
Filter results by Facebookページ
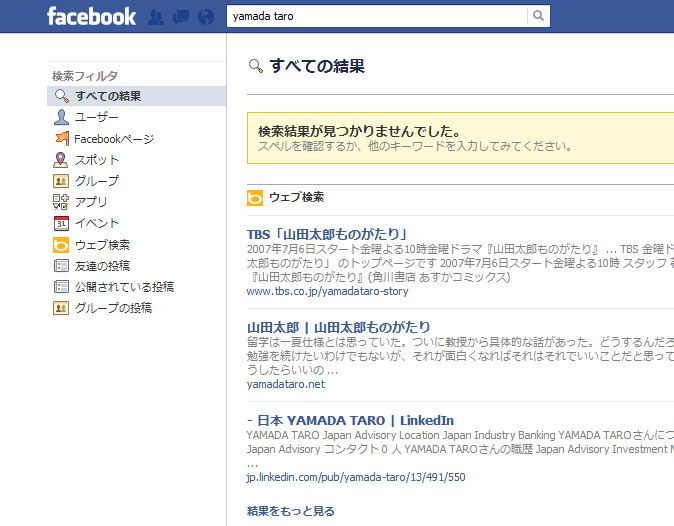click(x=114, y=139)
